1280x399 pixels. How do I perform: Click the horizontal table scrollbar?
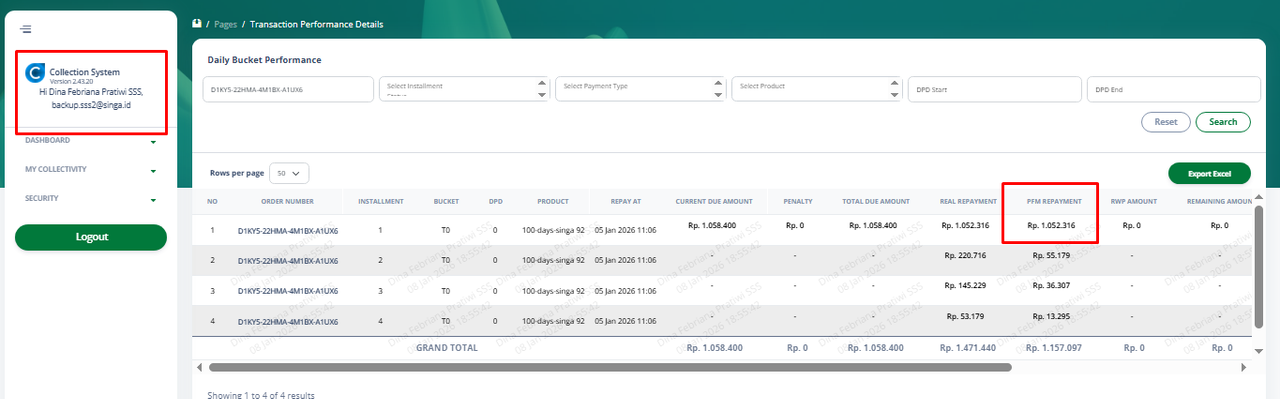point(609,367)
